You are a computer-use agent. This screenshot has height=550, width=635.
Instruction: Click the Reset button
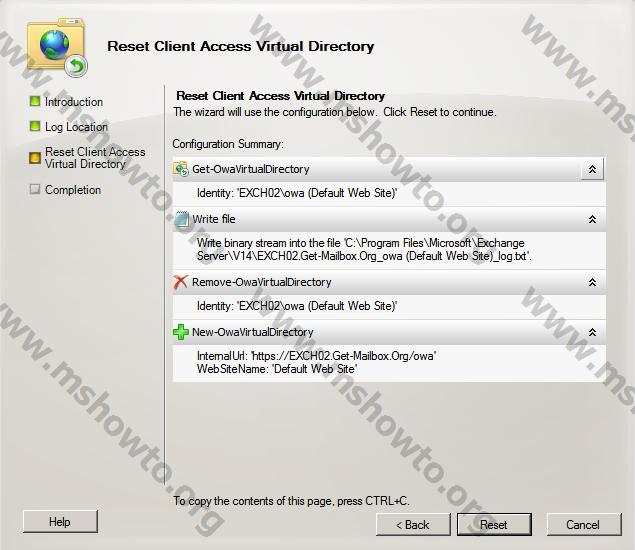(494, 524)
